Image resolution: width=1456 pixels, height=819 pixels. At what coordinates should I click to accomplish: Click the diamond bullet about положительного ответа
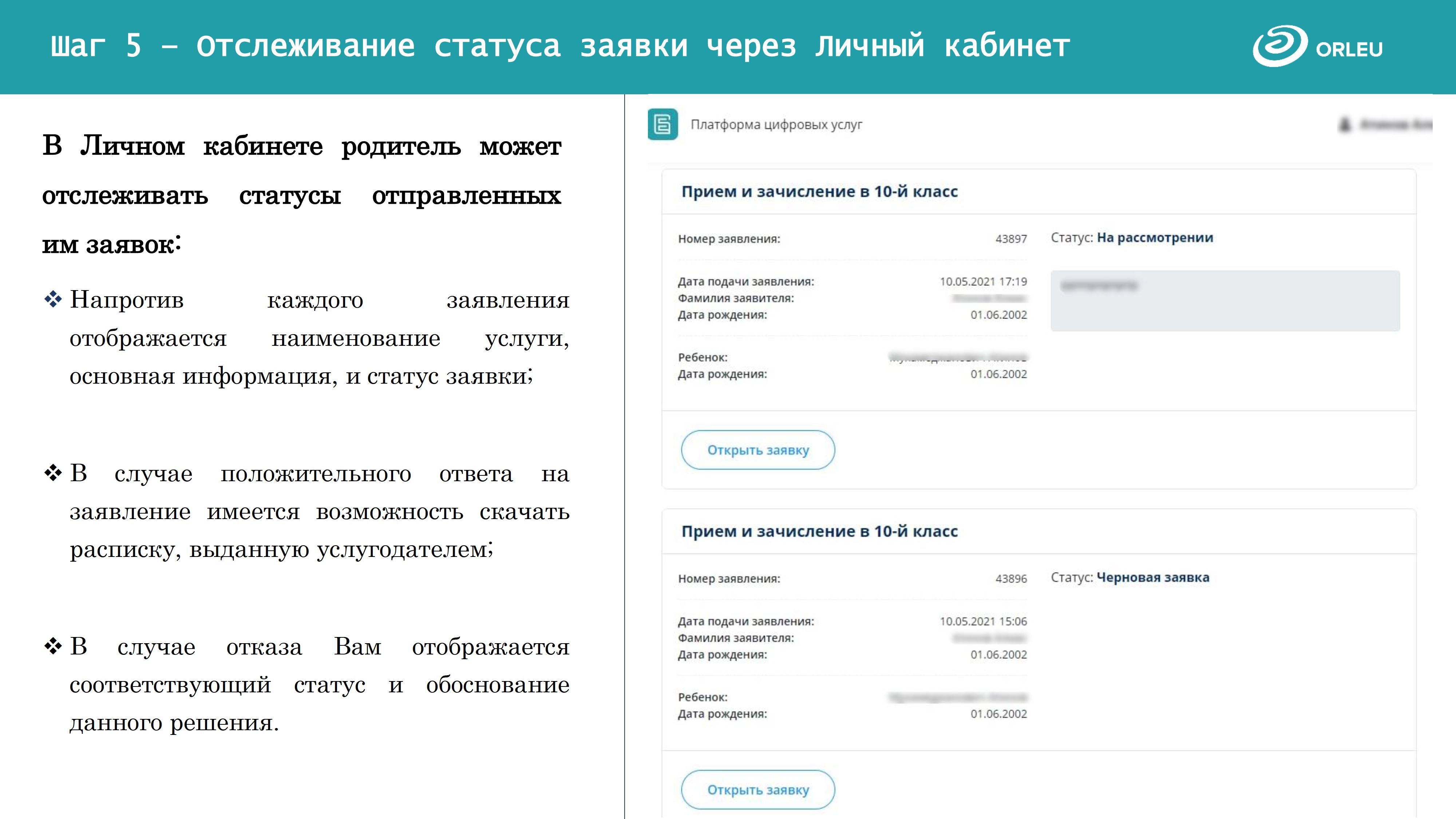(x=53, y=473)
